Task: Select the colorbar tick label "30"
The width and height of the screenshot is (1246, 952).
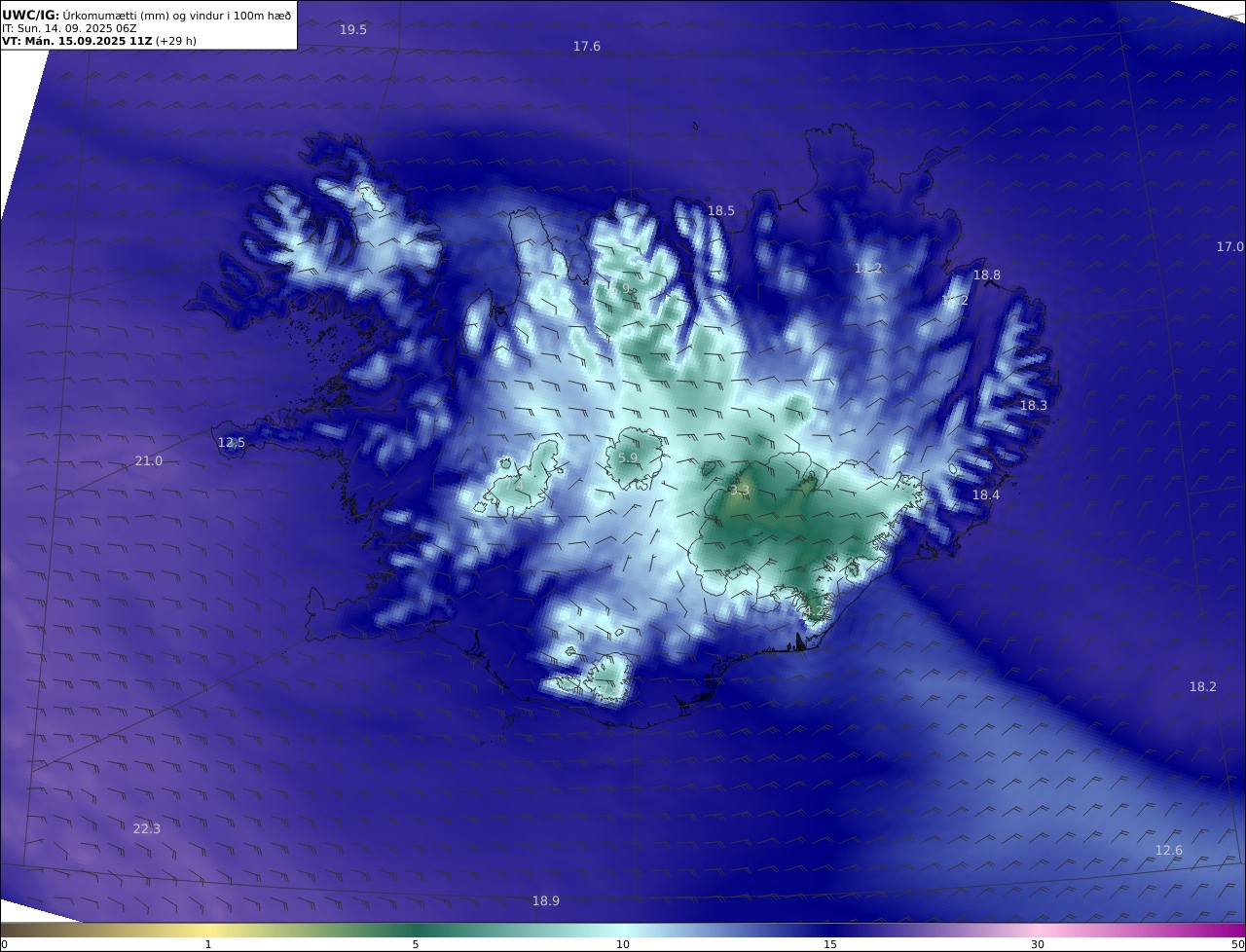Action: (x=1038, y=944)
